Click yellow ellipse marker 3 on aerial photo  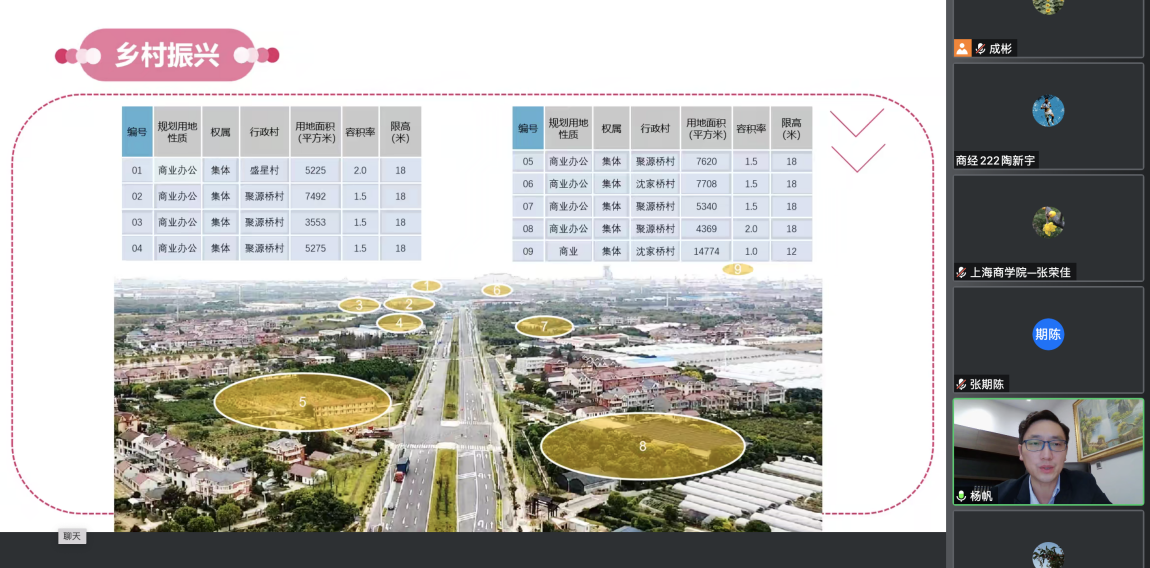click(x=359, y=305)
